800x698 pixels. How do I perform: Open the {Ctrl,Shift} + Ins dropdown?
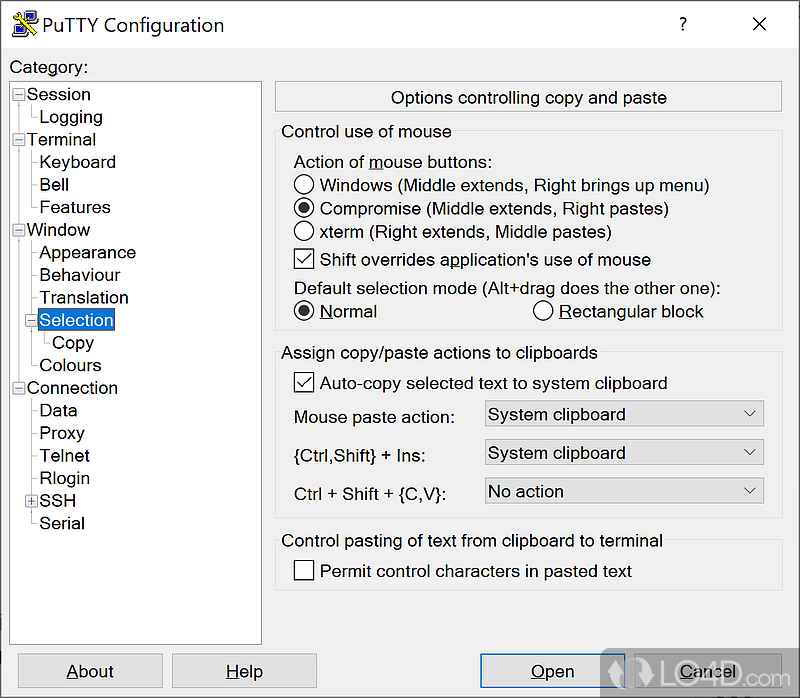click(624, 453)
